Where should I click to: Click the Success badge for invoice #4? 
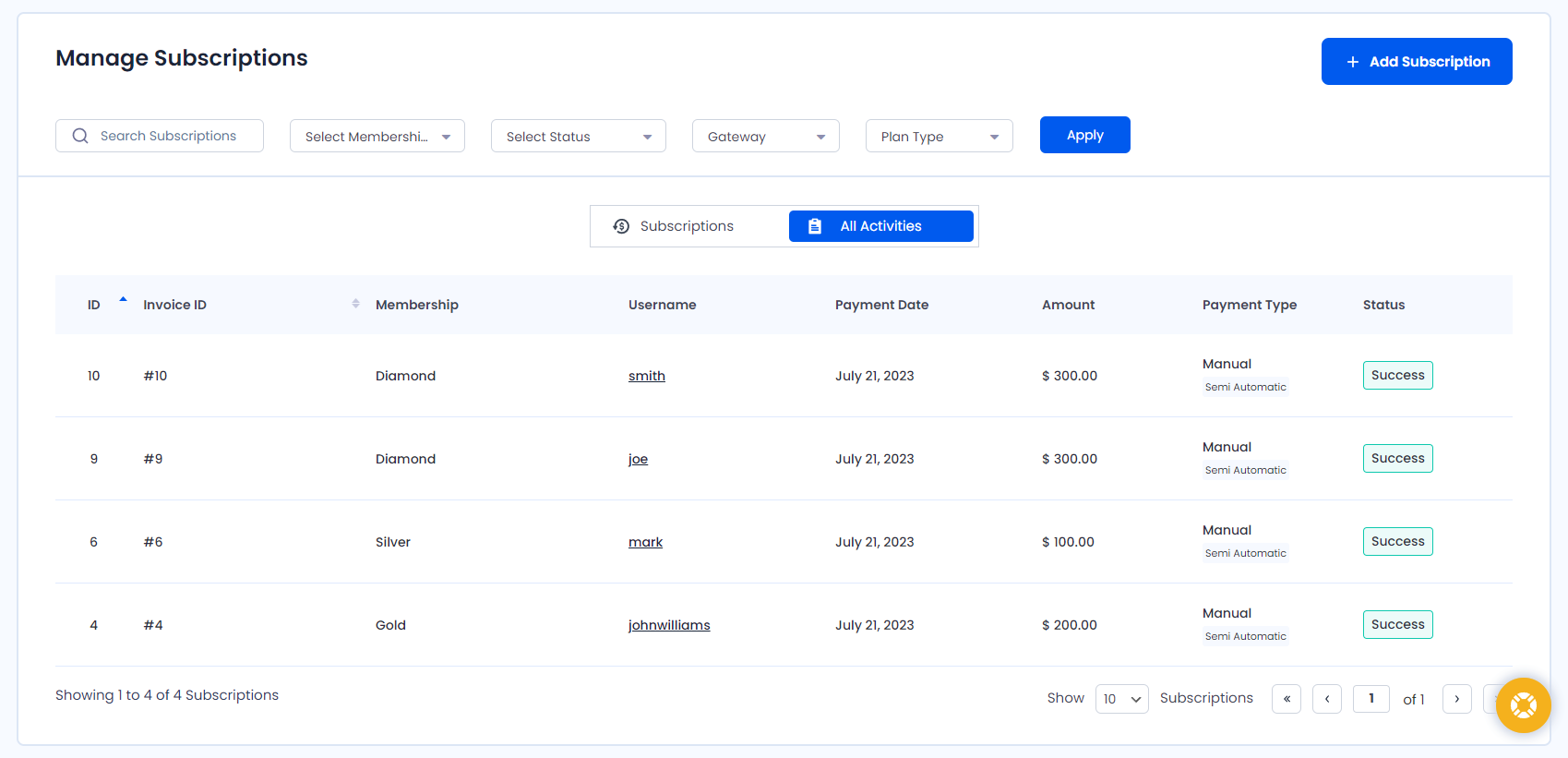1398,625
